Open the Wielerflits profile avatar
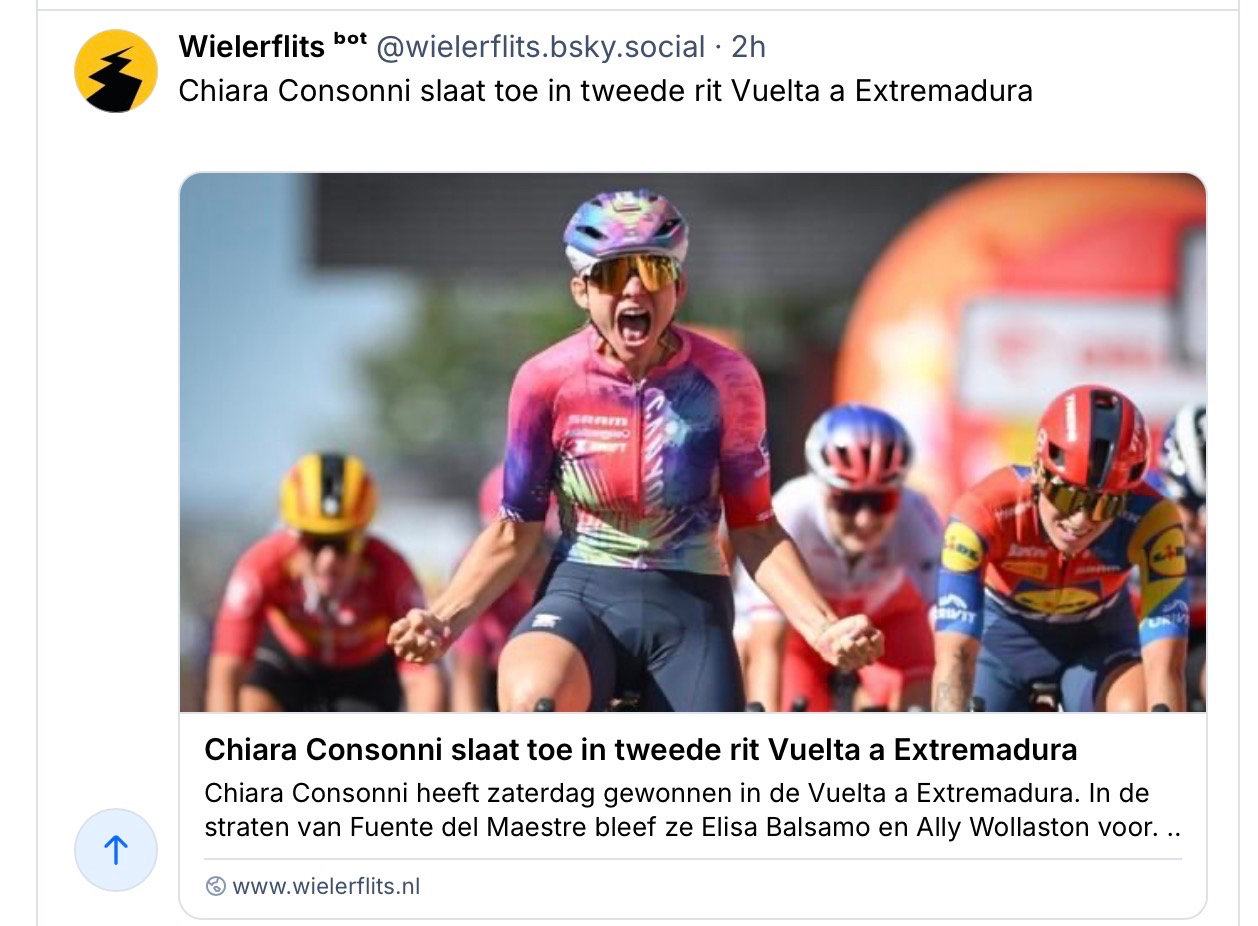The width and height of the screenshot is (1258, 926). coord(116,71)
